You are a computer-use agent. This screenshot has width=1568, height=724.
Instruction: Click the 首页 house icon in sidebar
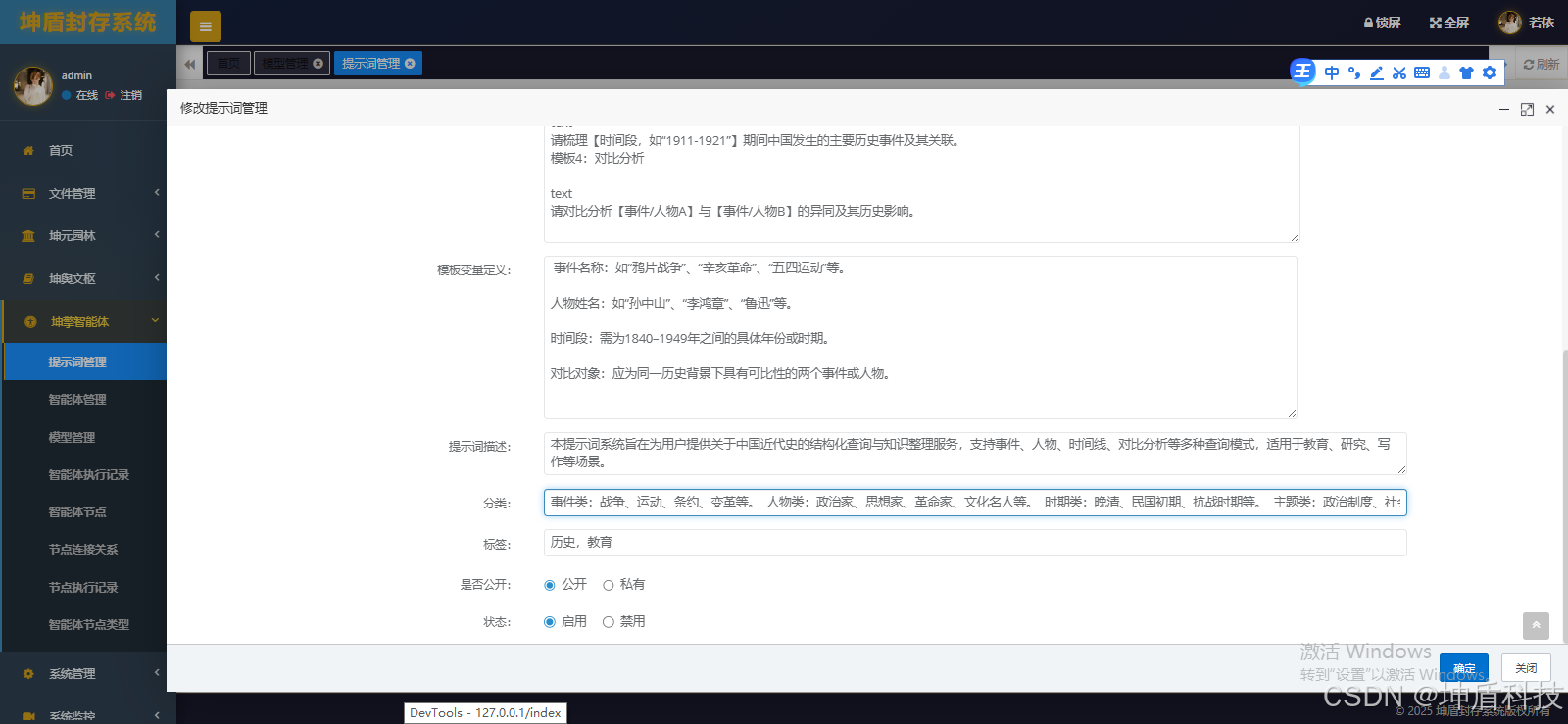pyautogui.click(x=28, y=151)
